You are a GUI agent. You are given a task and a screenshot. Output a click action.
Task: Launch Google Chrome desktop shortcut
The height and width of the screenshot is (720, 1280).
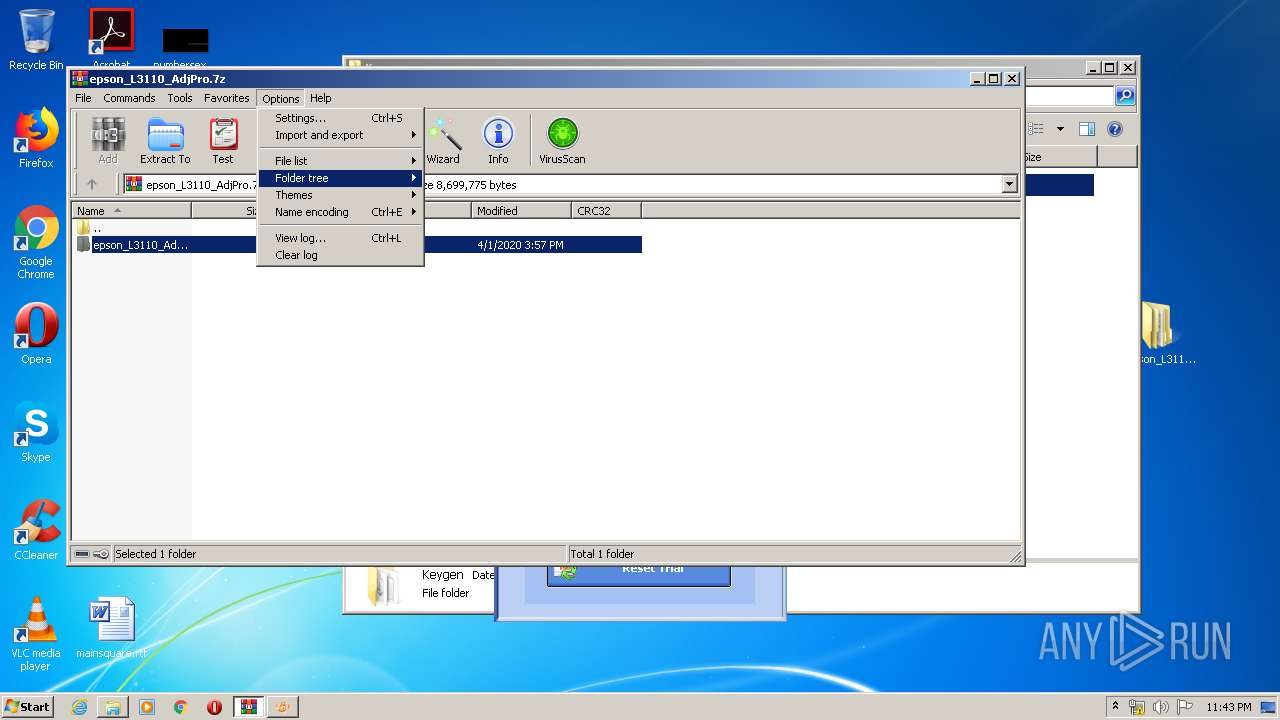(x=36, y=242)
